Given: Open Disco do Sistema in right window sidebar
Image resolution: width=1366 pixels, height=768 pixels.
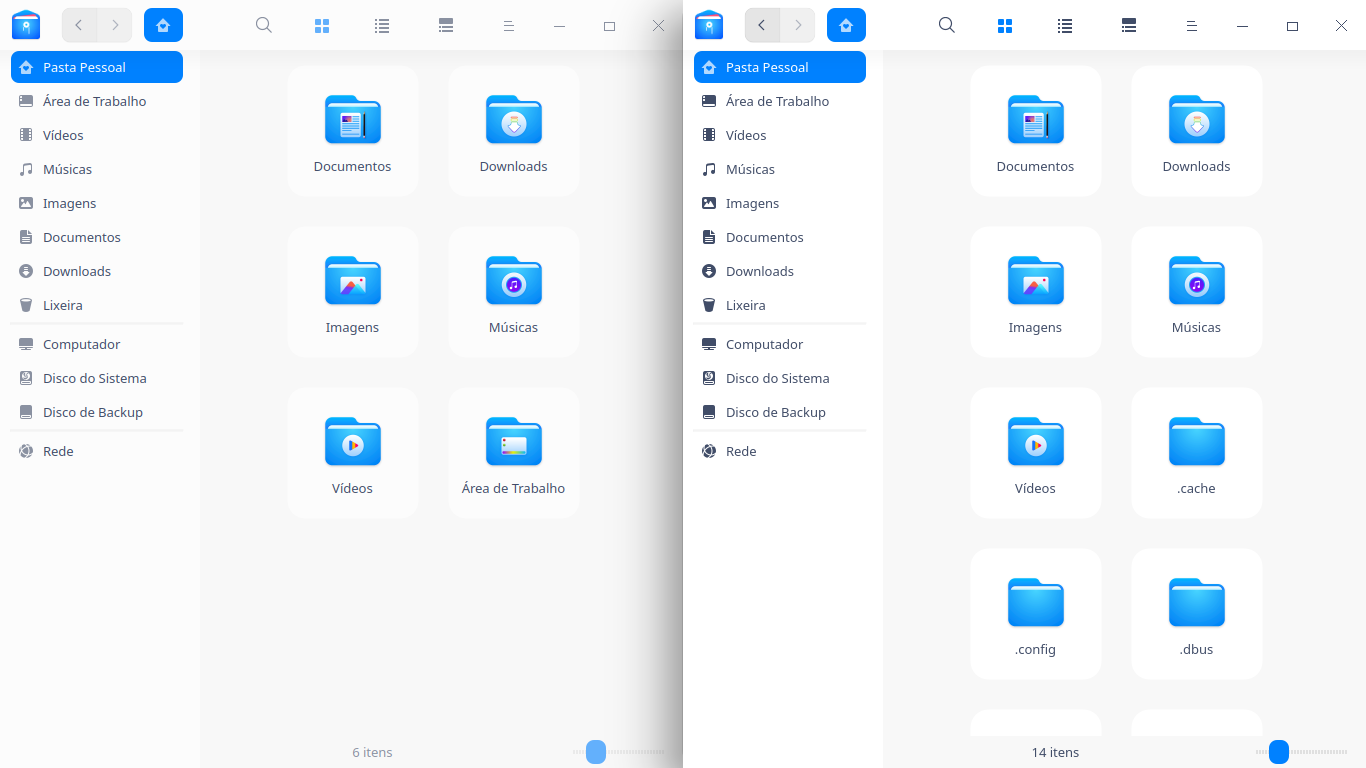Looking at the screenshot, I should tap(780, 378).
